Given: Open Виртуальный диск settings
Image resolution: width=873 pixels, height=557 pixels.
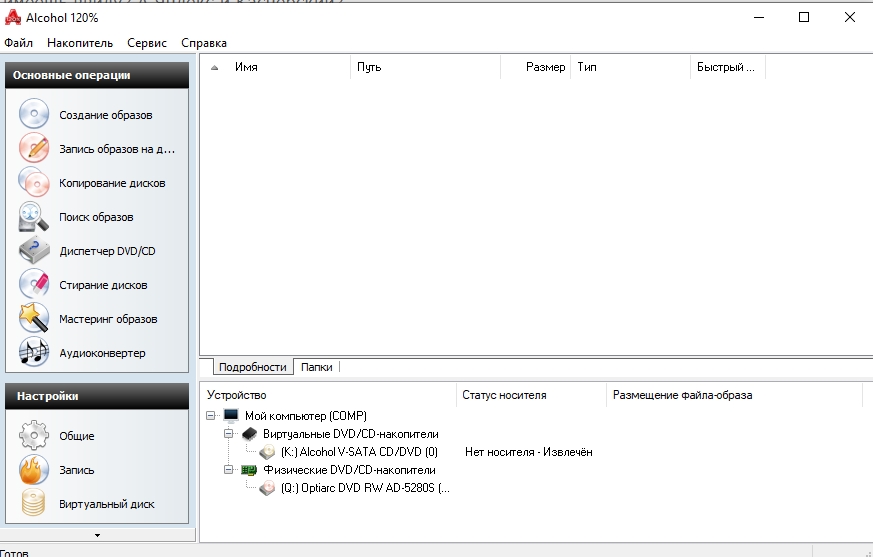Looking at the screenshot, I should pos(107,504).
